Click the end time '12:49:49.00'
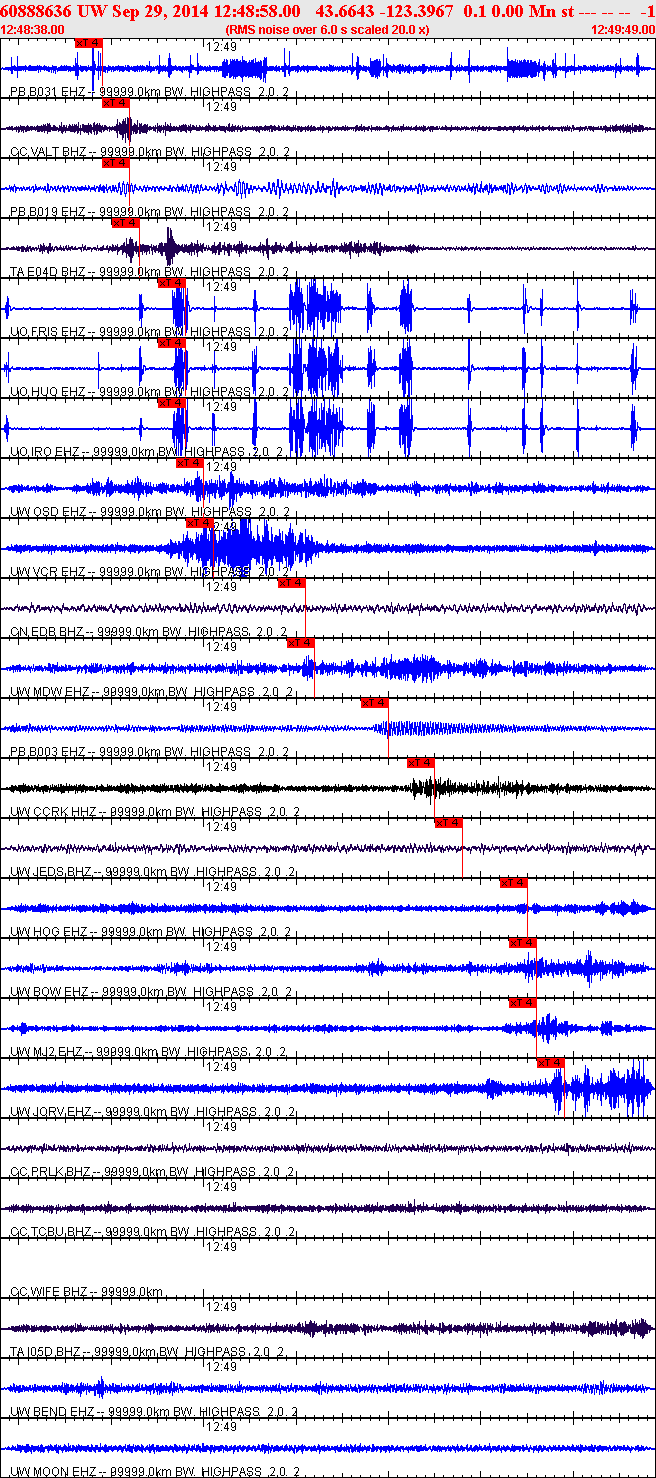Viewport: 656px width, 1478px height. tap(622, 30)
